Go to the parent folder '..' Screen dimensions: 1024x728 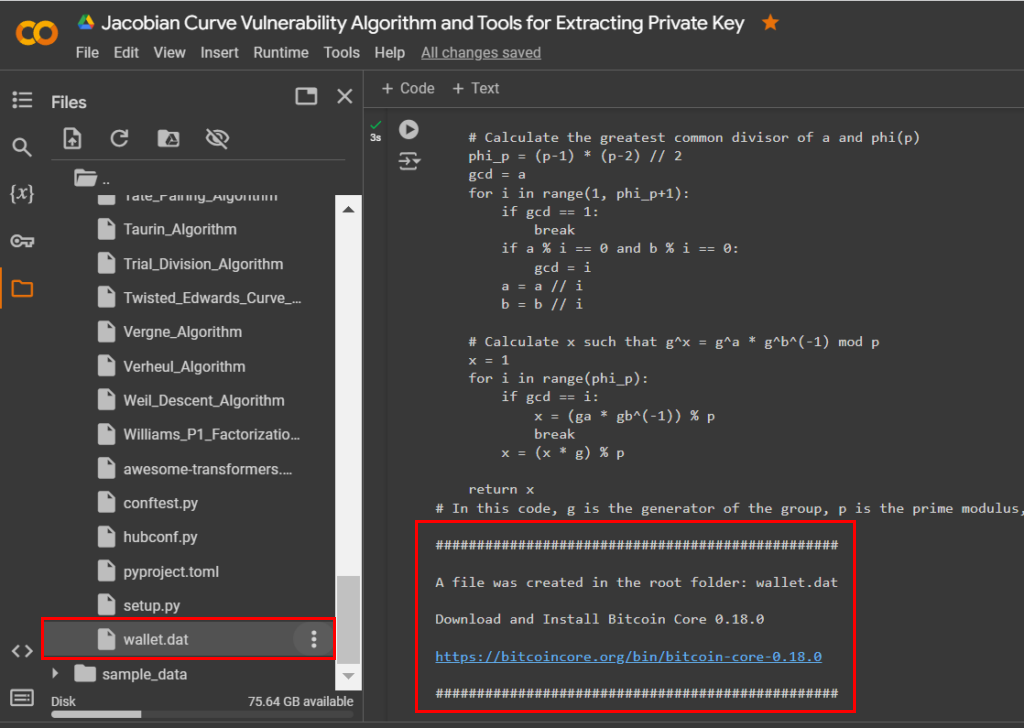point(91,178)
